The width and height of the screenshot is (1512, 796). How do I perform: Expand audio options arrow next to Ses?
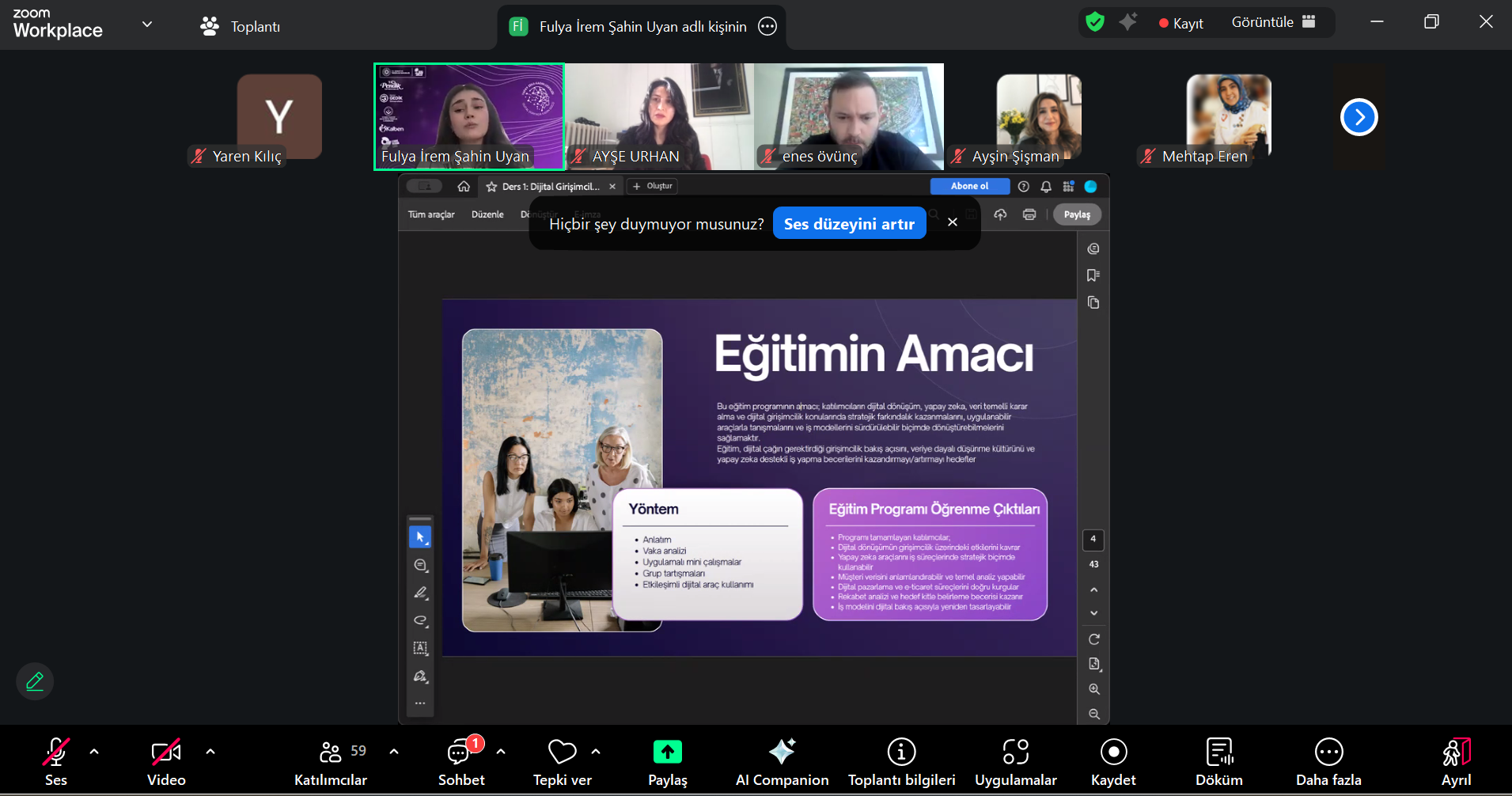(94, 752)
